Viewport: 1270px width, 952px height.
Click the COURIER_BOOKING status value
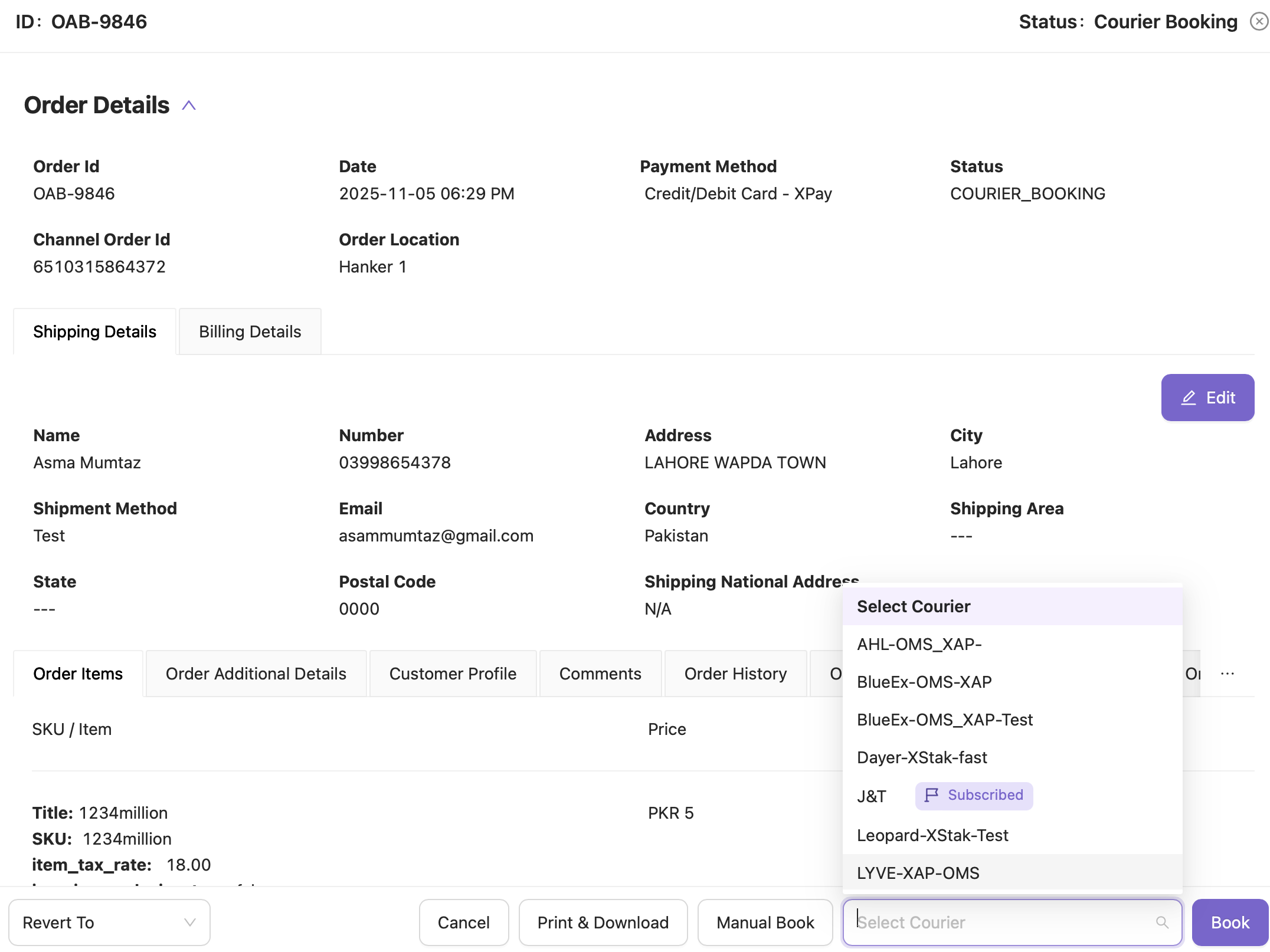[x=1027, y=193]
